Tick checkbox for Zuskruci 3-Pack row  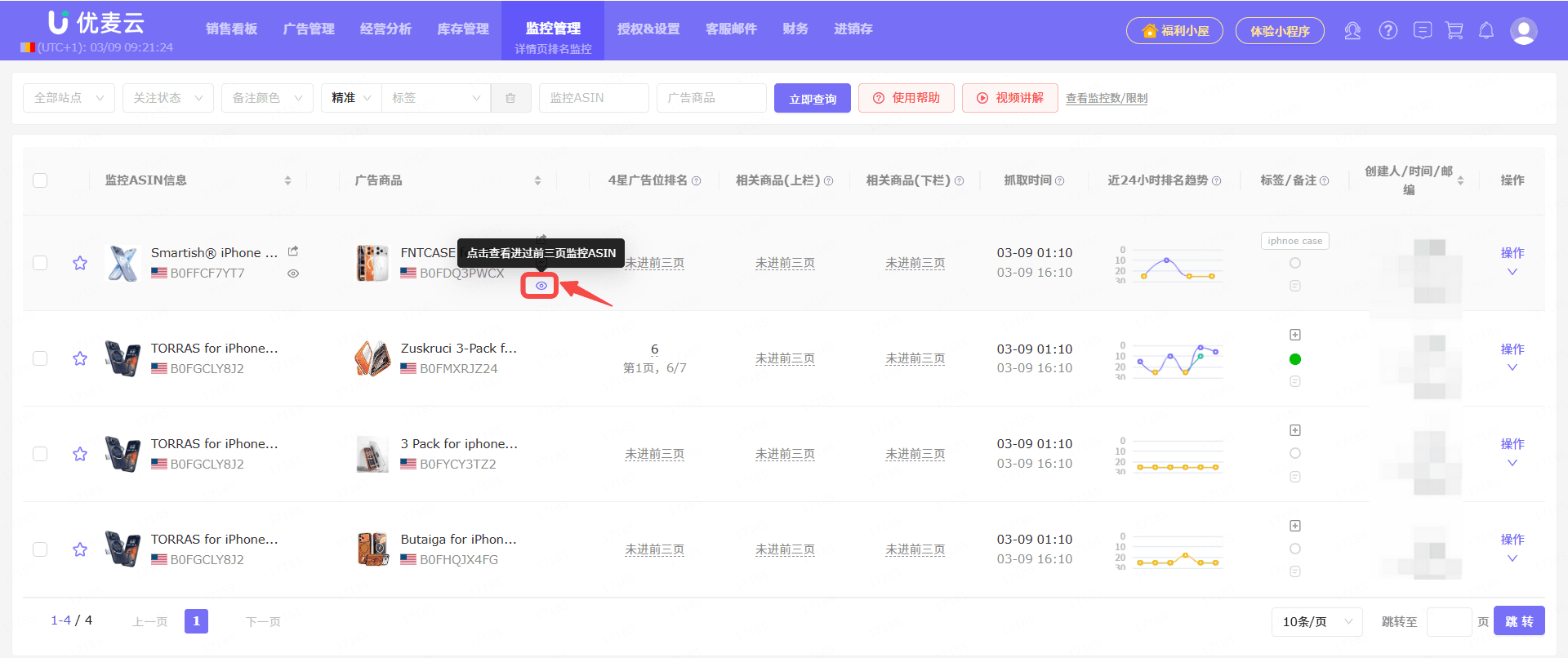[40, 358]
